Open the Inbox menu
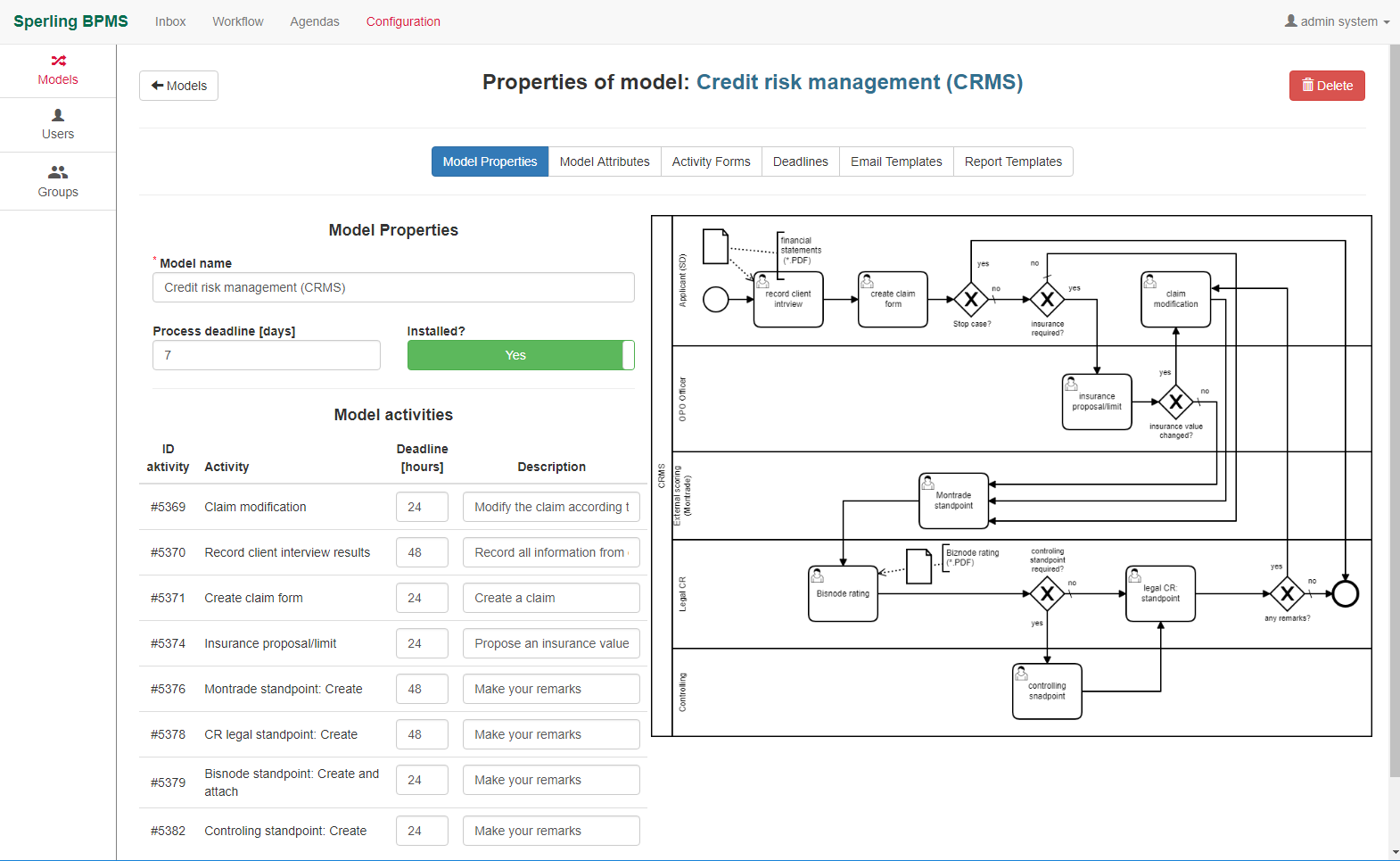 click(x=170, y=21)
